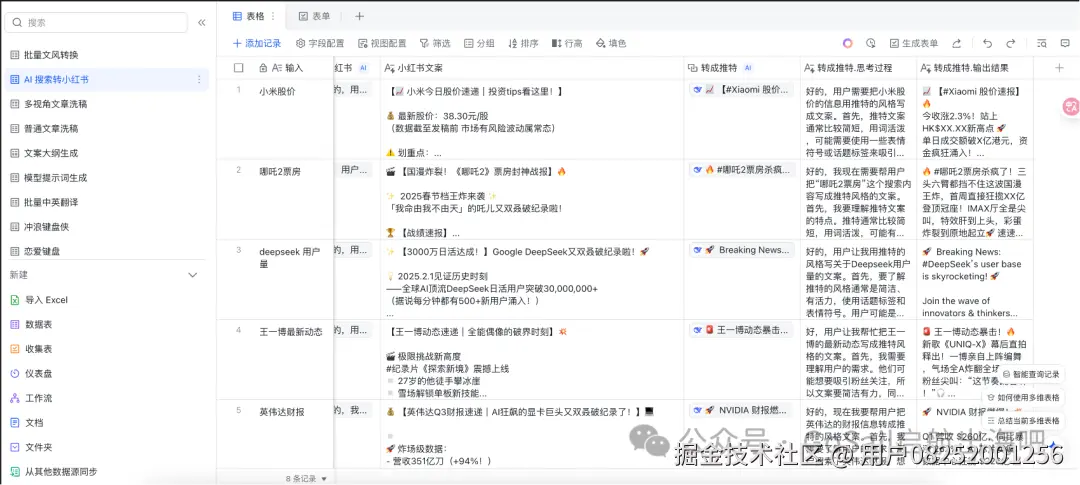1080x485 pixels.
Task: Click the 转成推特.输出结果 column header
Action: 975,68
